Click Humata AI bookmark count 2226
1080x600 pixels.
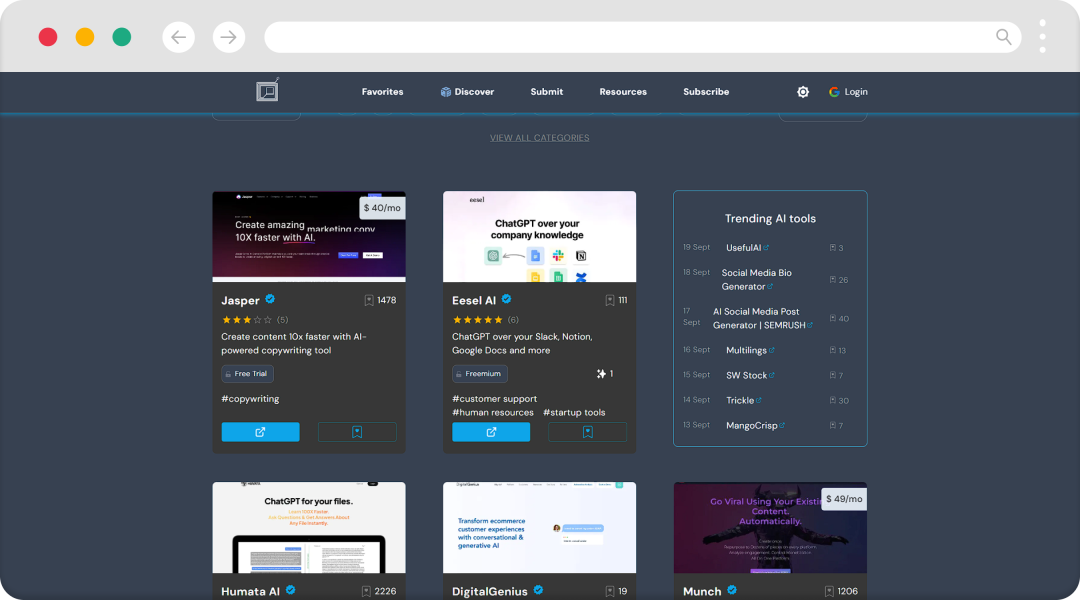[379, 591]
